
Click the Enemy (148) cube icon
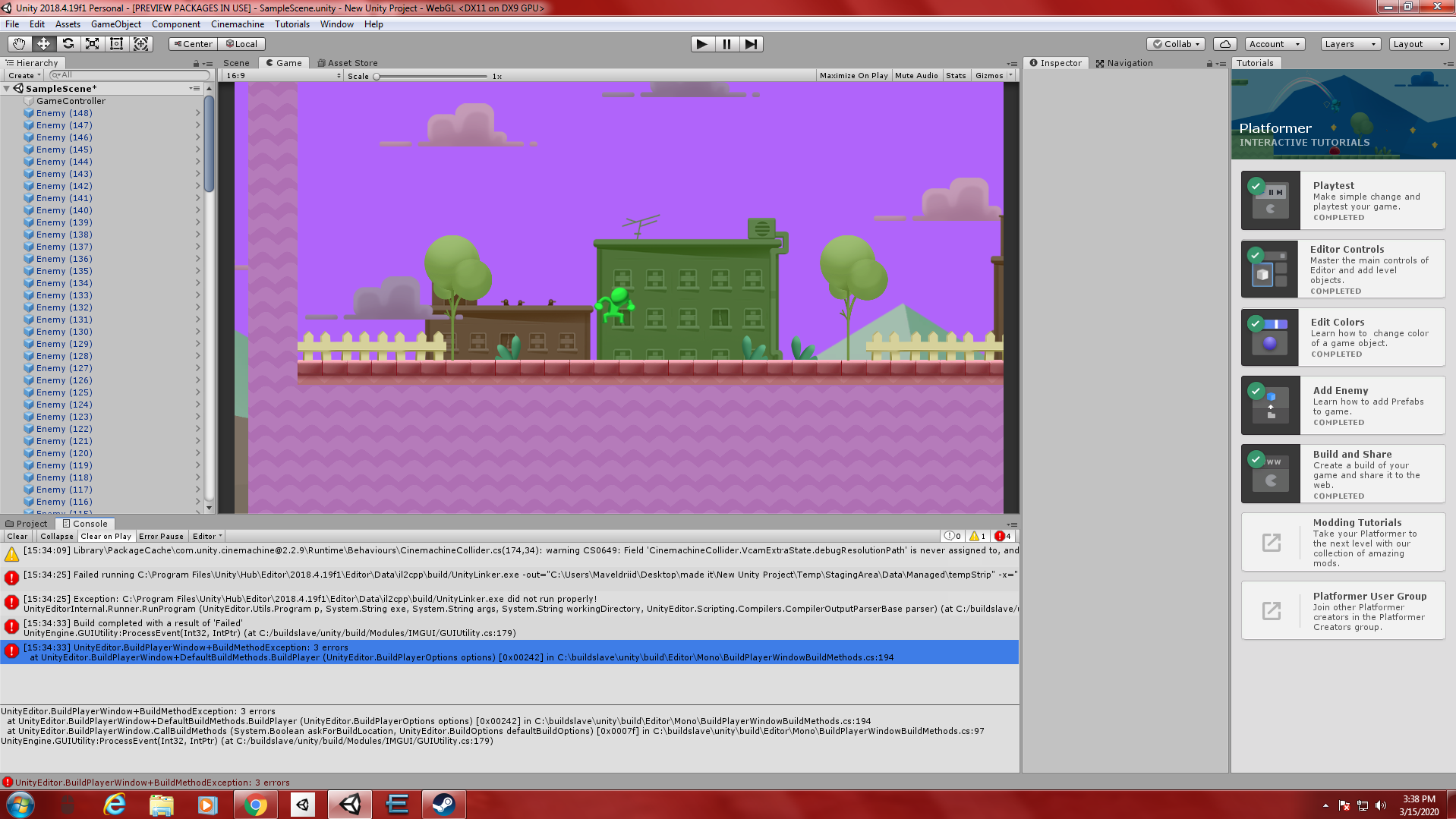pyautogui.click(x=29, y=113)
